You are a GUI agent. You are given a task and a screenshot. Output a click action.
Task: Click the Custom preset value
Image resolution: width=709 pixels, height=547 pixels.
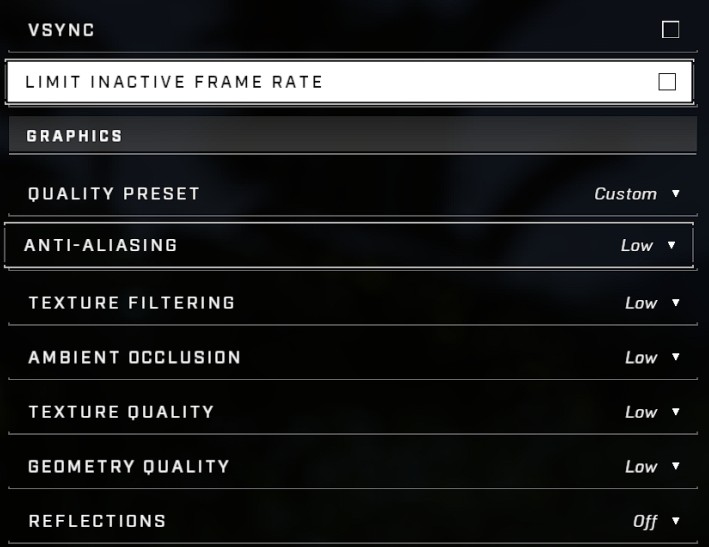(625, 194)
